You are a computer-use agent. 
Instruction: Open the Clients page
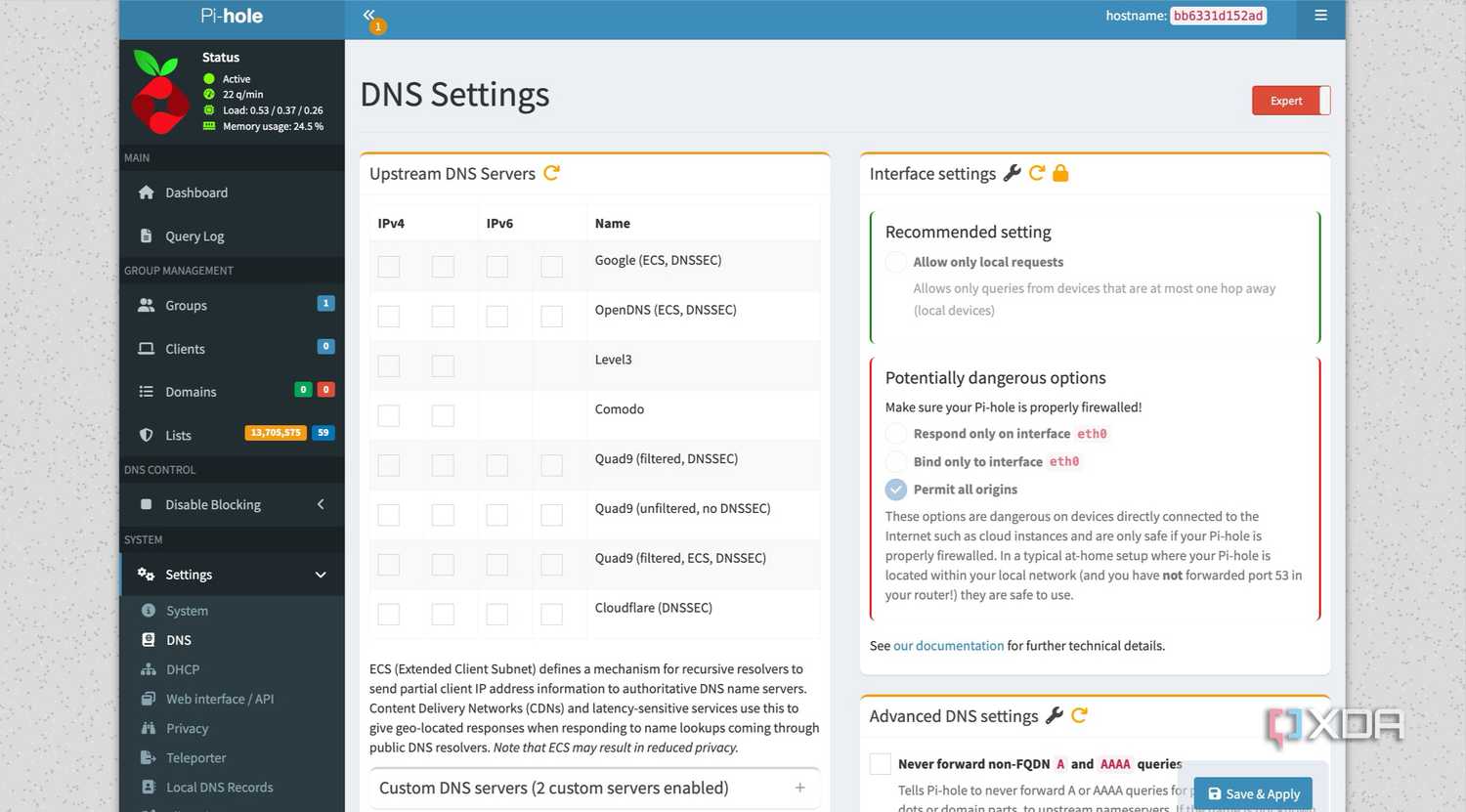point(232,349)
